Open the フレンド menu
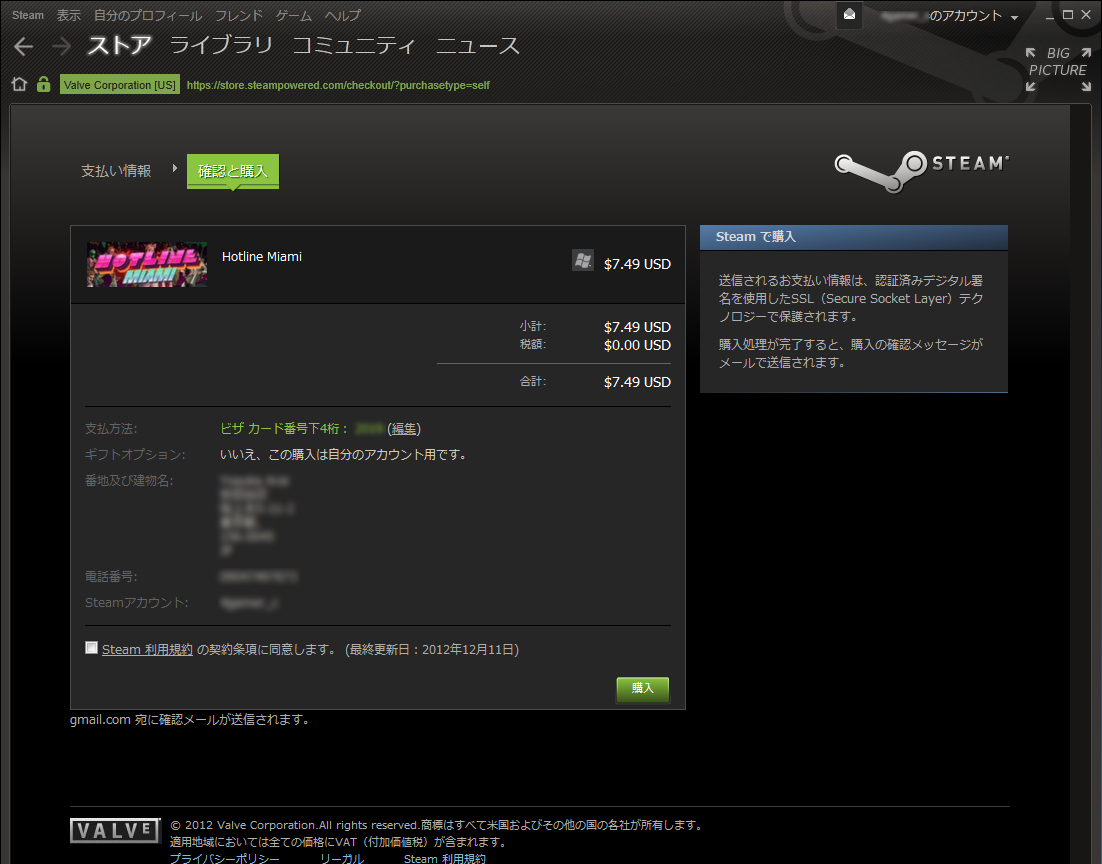 [x=238, y=15]
